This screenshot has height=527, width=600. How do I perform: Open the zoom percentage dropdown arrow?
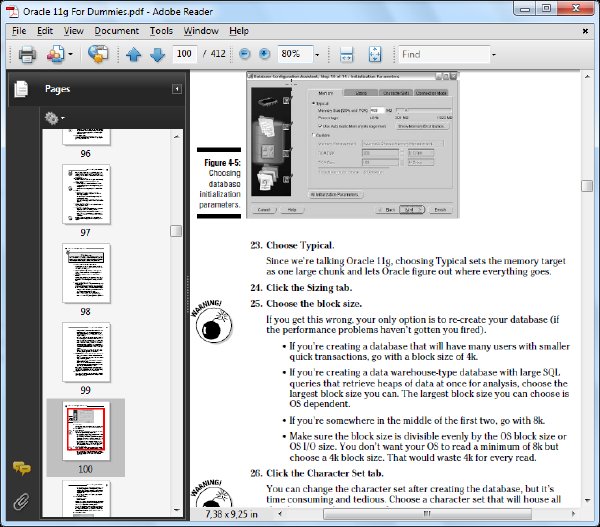click(317, 55)
